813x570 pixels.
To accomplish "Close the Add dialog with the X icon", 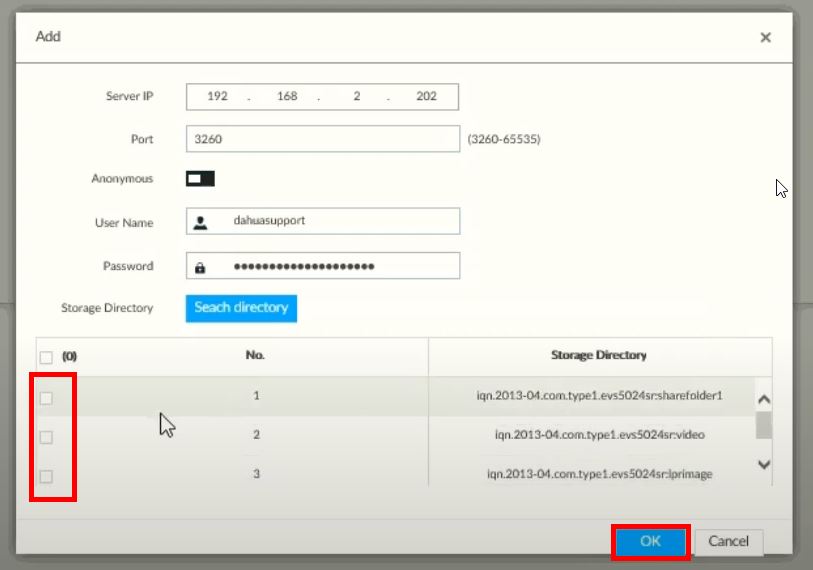I will 765,37.
